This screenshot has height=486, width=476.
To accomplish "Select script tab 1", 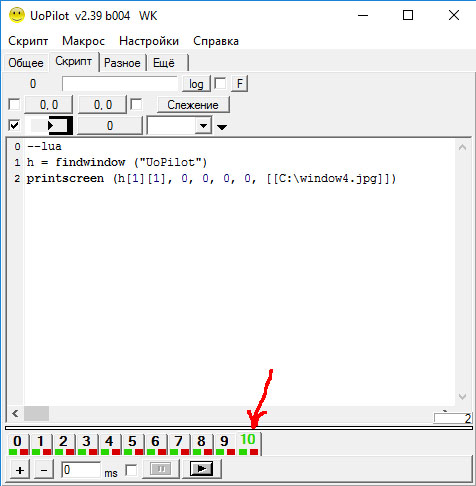I will point(41,444).
